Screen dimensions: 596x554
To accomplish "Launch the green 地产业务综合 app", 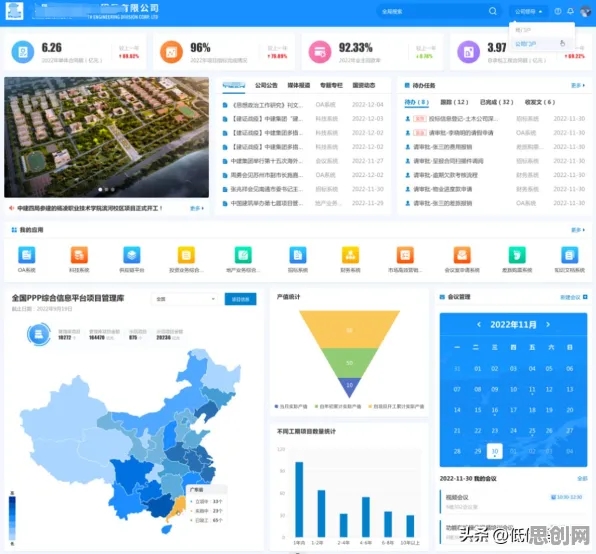I will 243,255.
